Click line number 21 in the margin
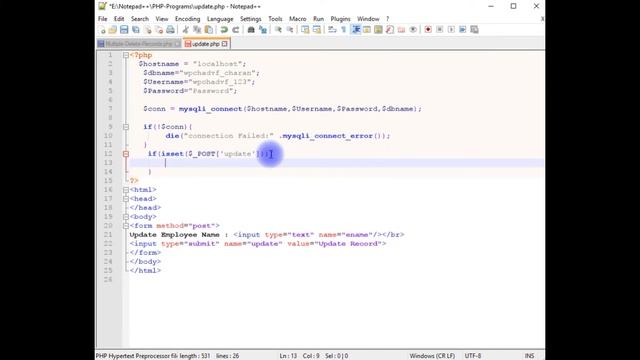 (x=108, y=235)
